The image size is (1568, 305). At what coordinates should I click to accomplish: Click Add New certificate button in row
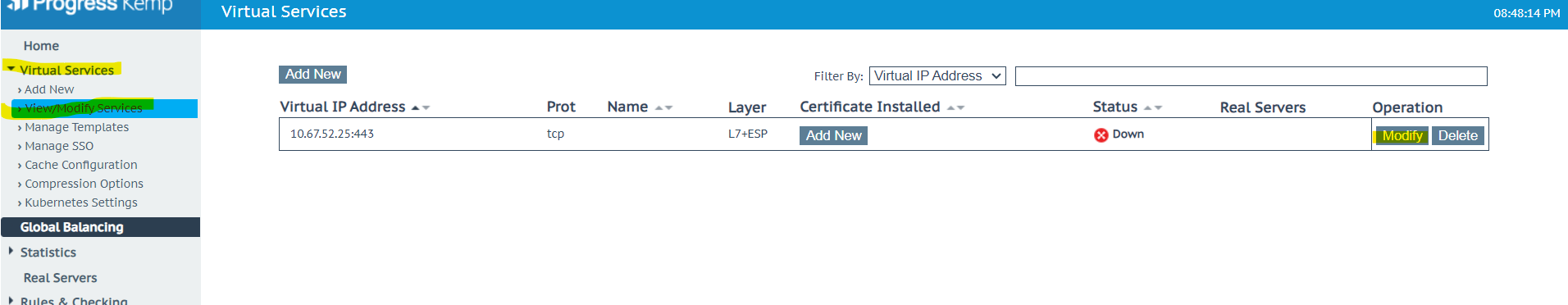(833, 136)
